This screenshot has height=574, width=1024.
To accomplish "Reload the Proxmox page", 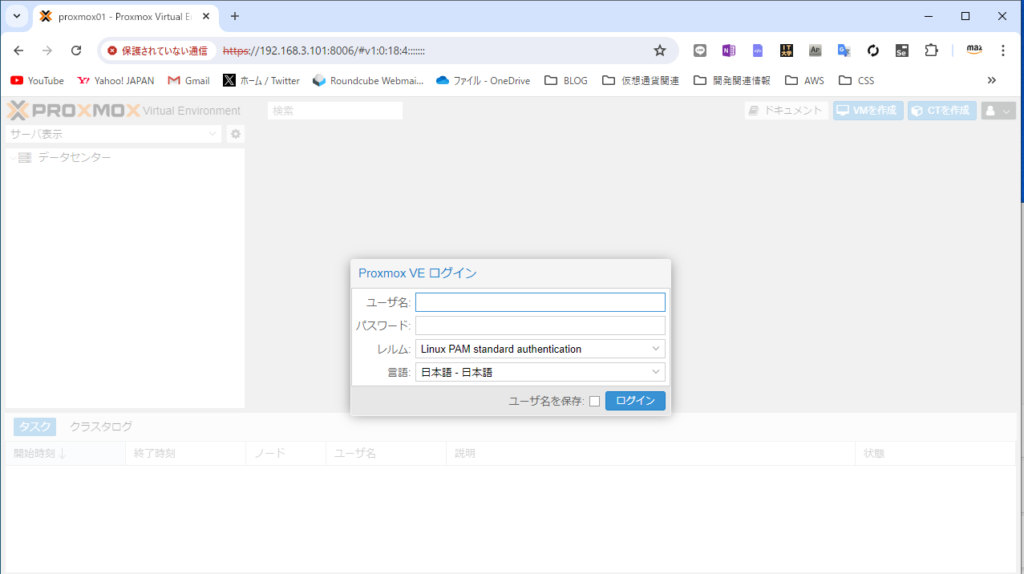I will pos(76,50).
